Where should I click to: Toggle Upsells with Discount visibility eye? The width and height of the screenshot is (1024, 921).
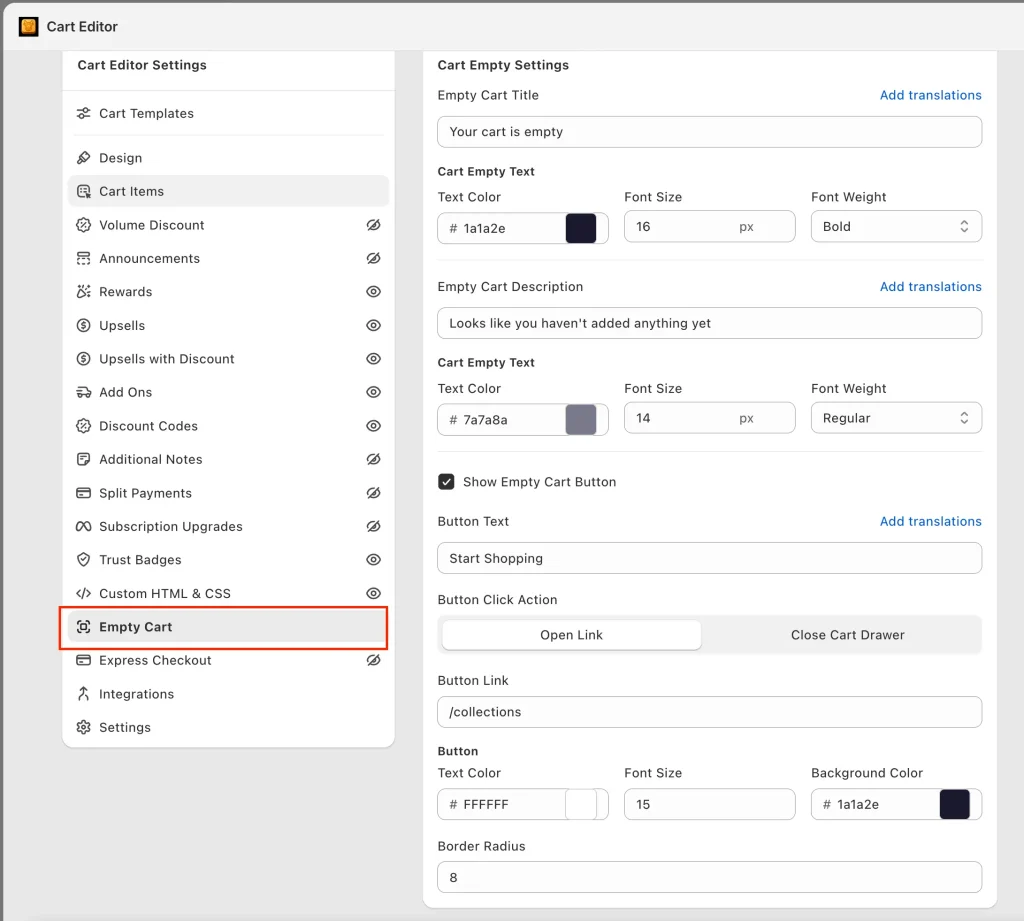coord(374,359)
